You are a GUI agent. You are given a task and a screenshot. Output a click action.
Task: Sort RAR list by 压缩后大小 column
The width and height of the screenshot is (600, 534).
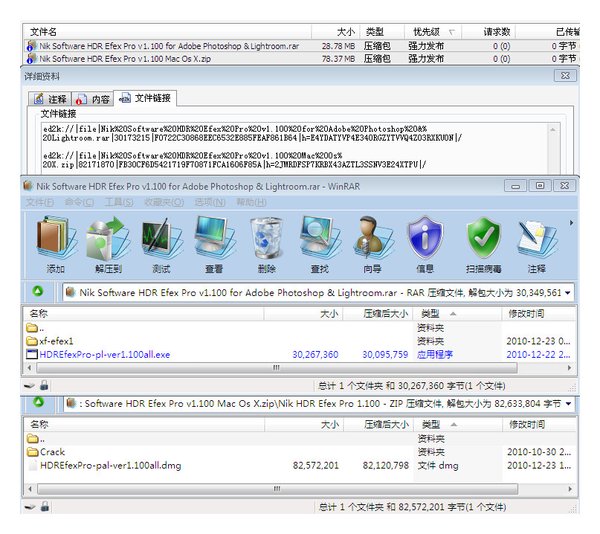[378, 314]
